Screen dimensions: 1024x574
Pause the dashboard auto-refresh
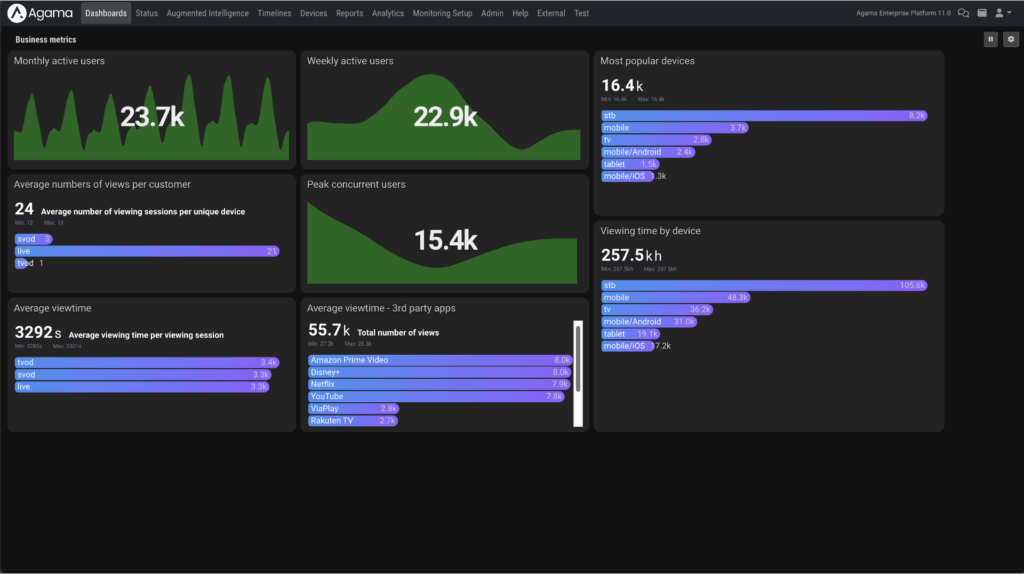click(991, 39)
